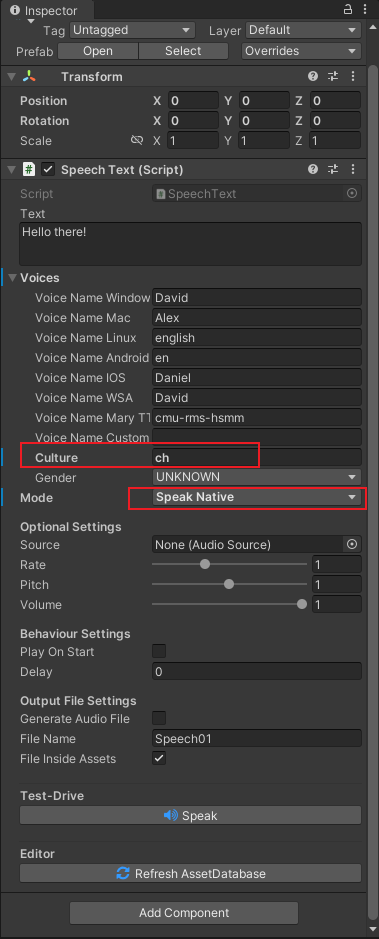The height and width of the screenshot is (939, 379).
Task: Open Transform presets slider icon
Action: (x=333, y=77)
